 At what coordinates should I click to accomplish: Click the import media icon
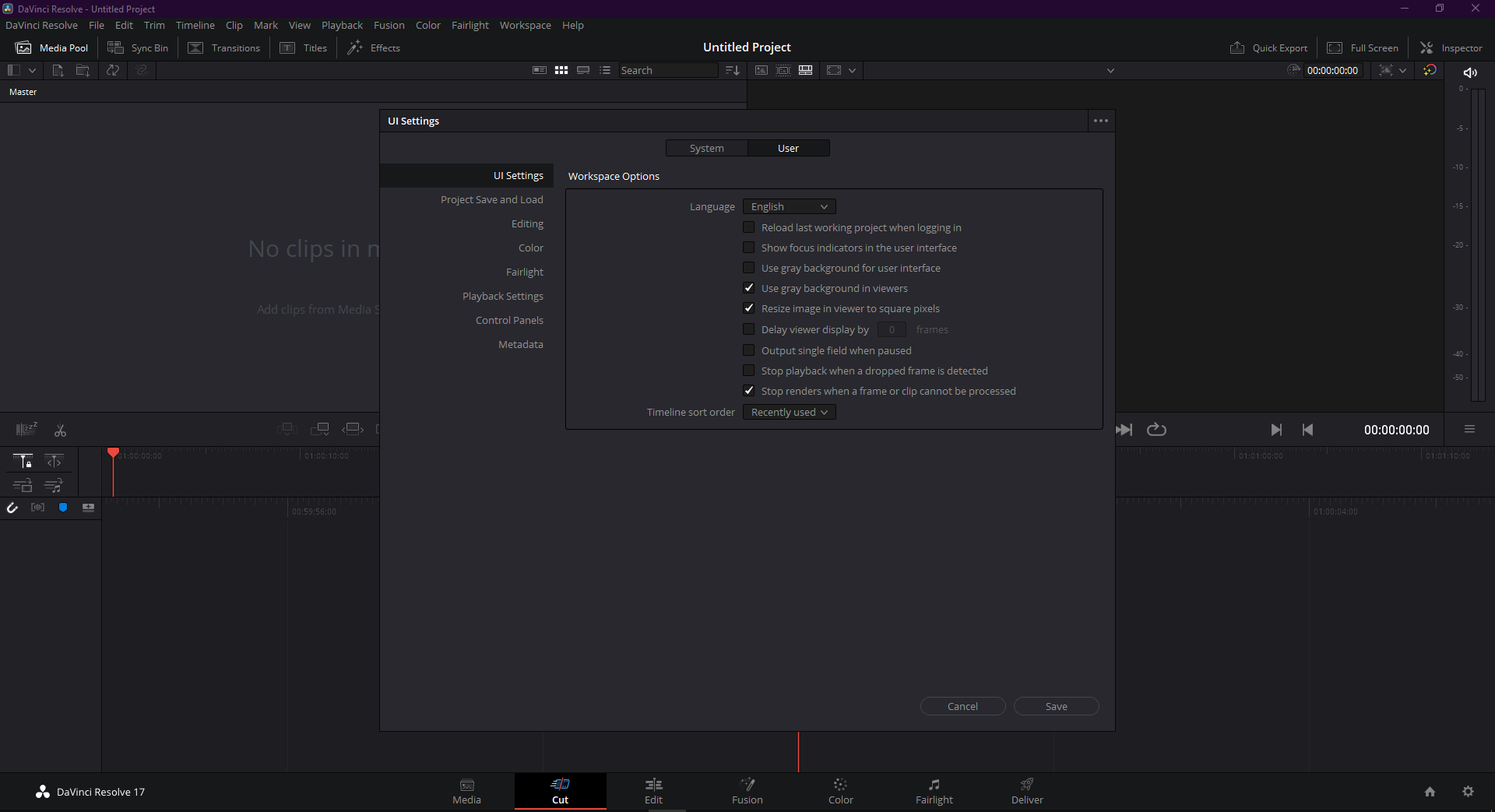(x=58, y=70)
